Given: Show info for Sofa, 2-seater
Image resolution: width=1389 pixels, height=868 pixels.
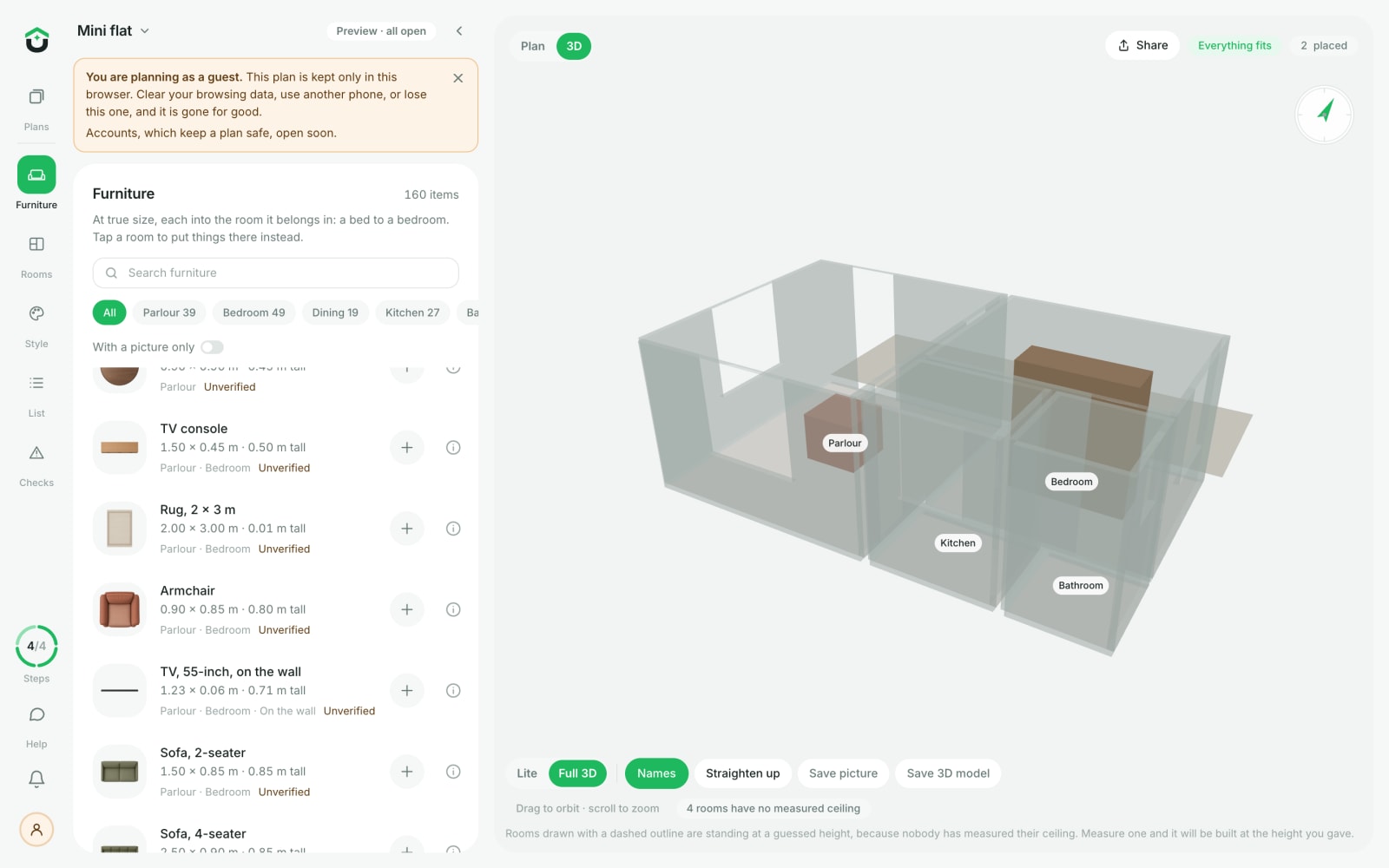Looking at the screenshot, I should 453,772.
